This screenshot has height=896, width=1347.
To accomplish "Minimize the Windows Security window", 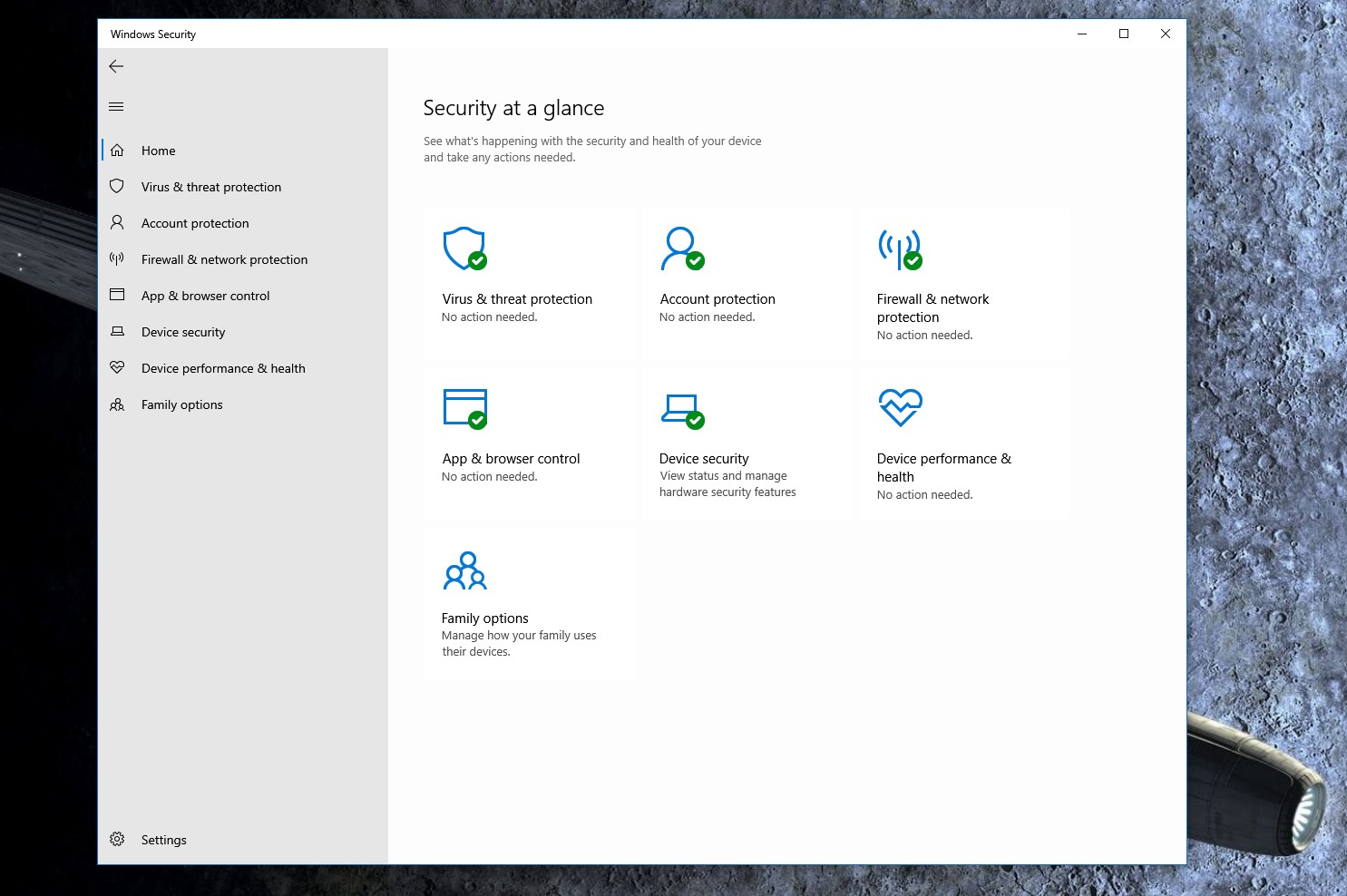I will click(x=1082, y=34).
